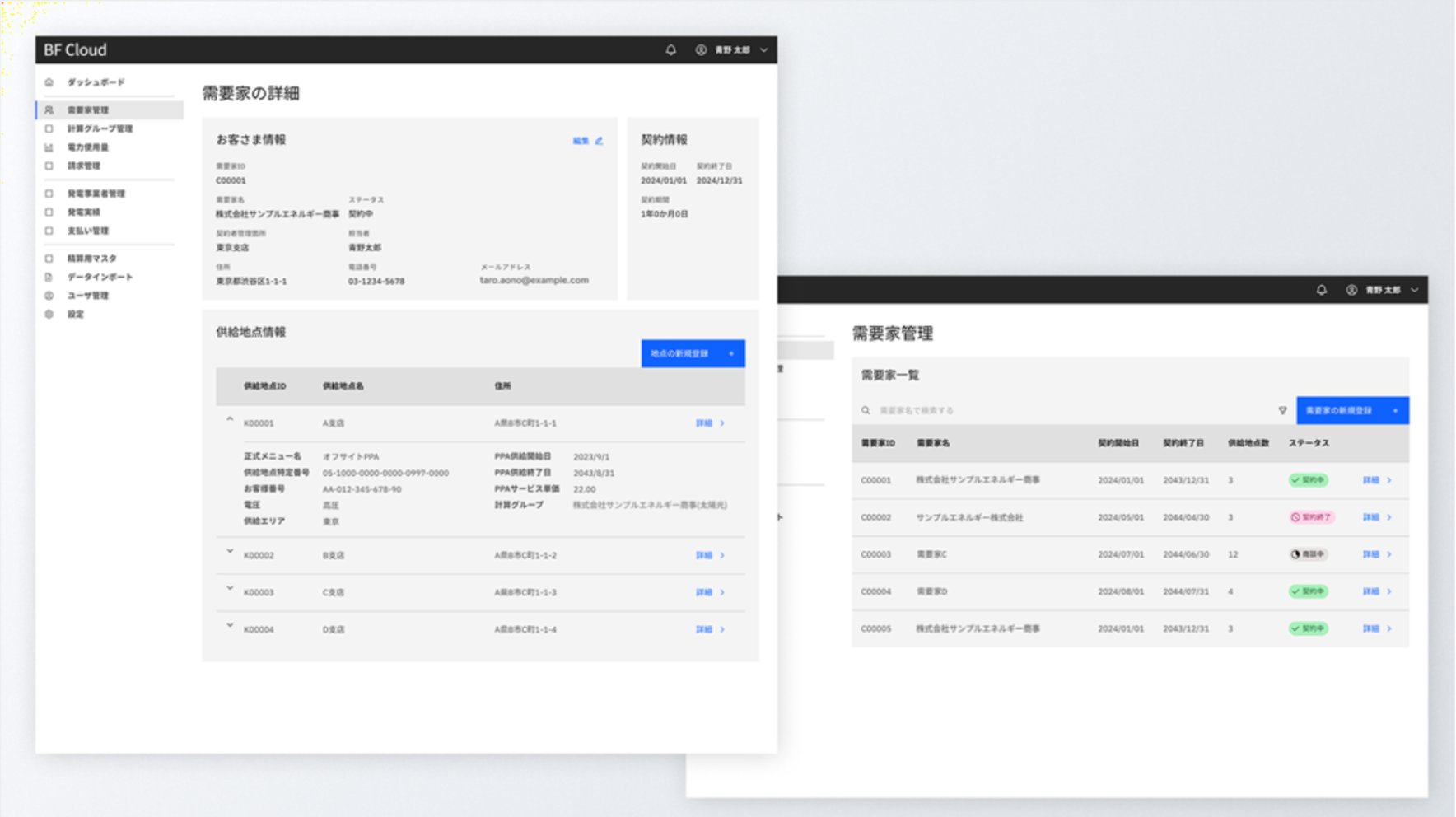Click the magnifier icon in the search bar

[866, 409]
